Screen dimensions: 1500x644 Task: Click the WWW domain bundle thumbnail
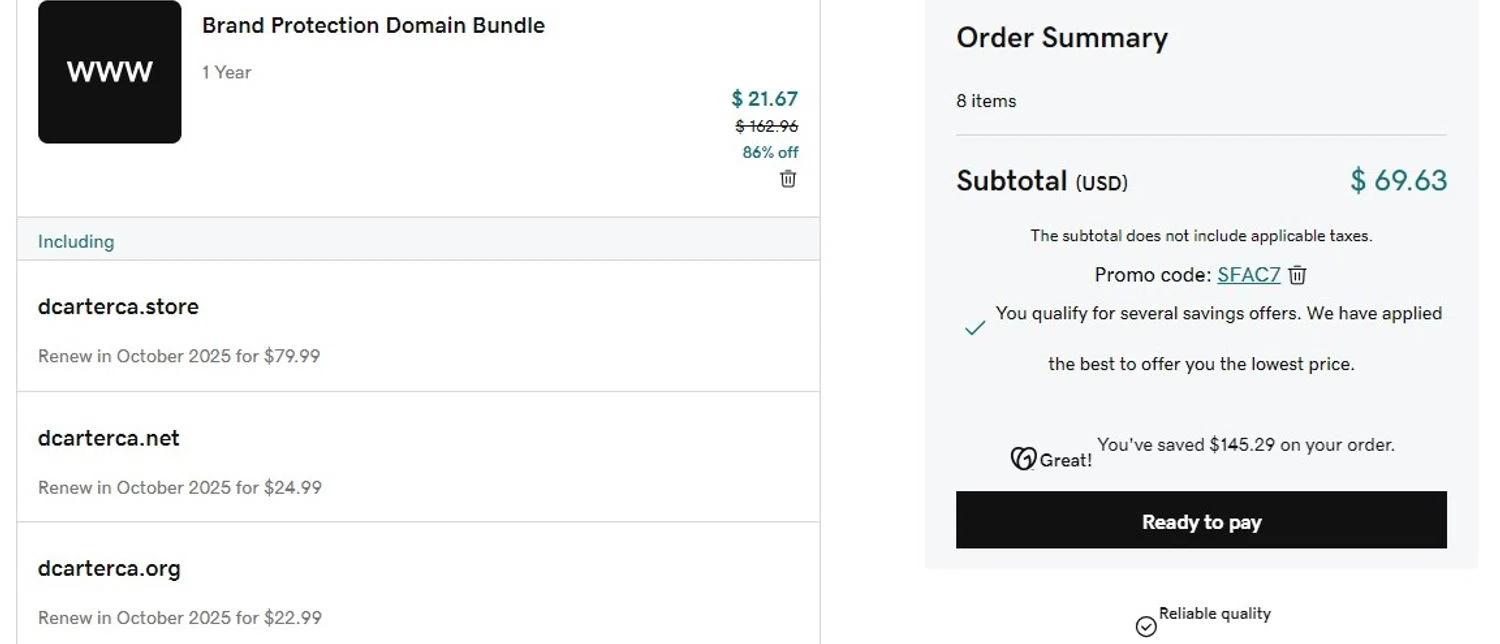[110, 72]
